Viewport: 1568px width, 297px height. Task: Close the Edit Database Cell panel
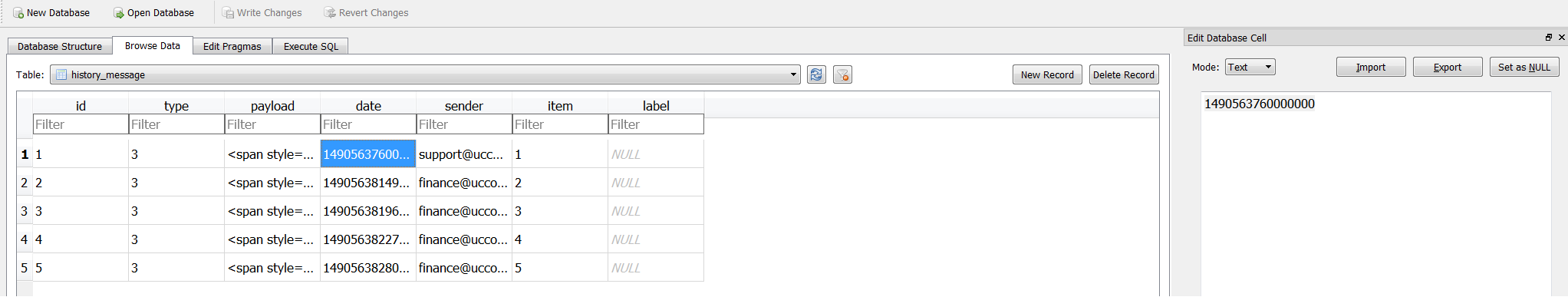[1561, 37]
